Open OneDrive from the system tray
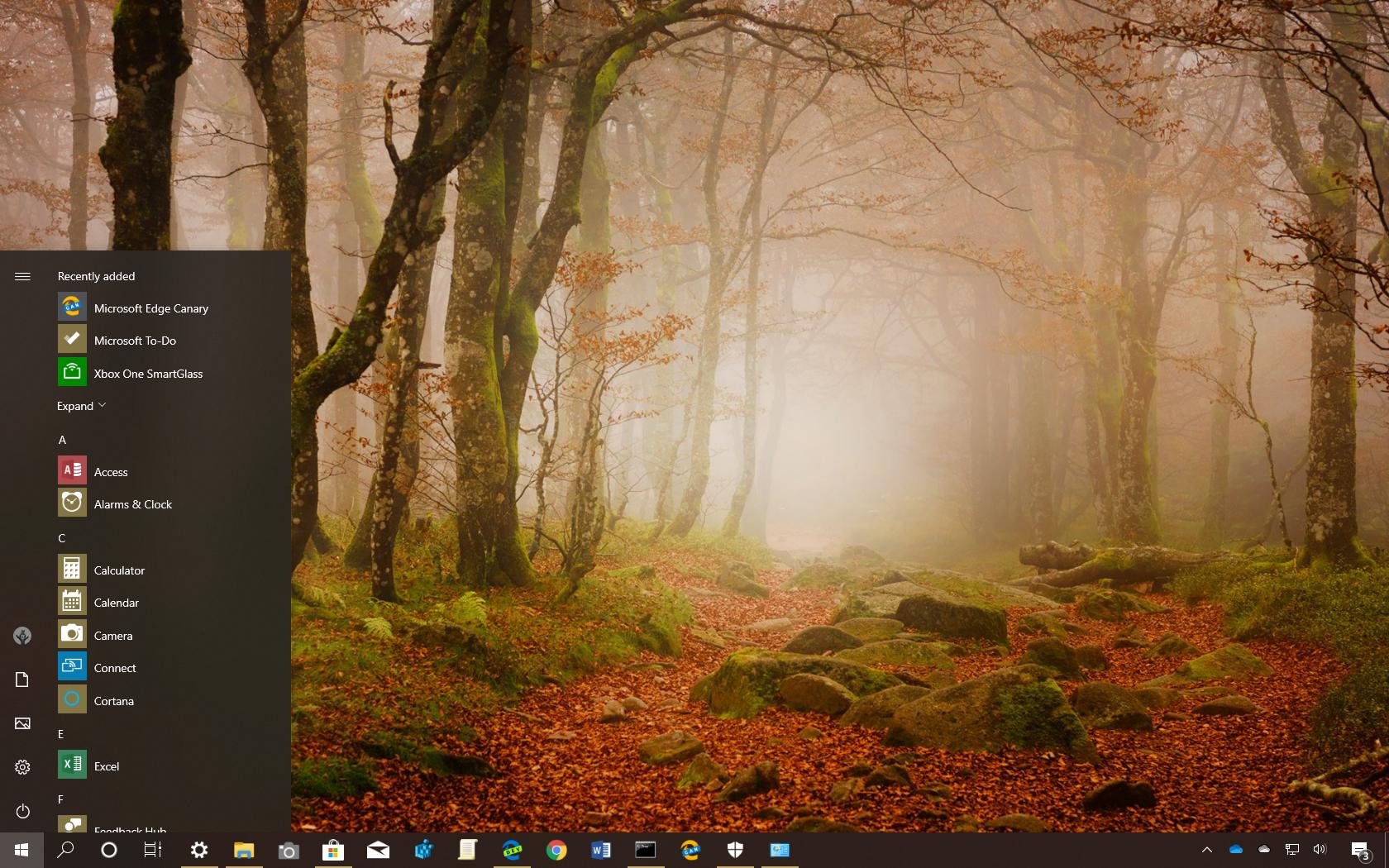1389x868 pixels. [1236, 850]
